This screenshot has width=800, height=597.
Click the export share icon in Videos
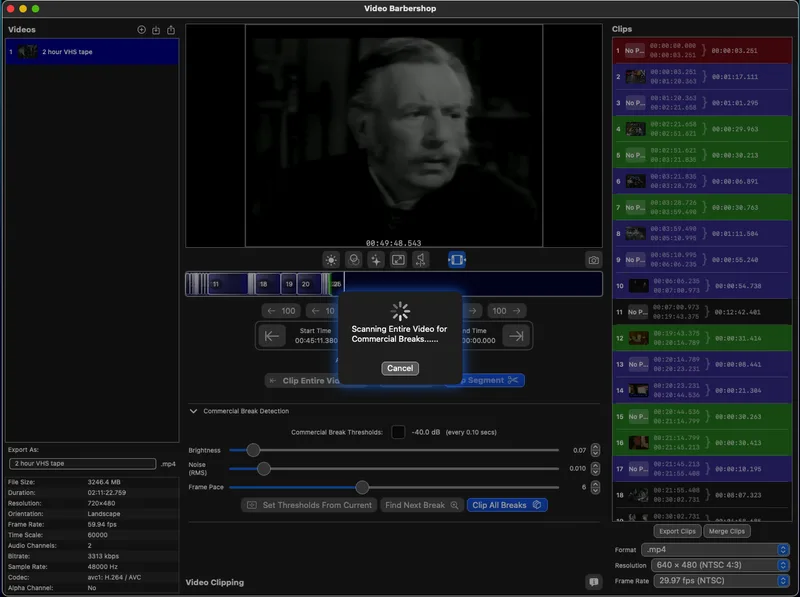(x=170, y=30)
